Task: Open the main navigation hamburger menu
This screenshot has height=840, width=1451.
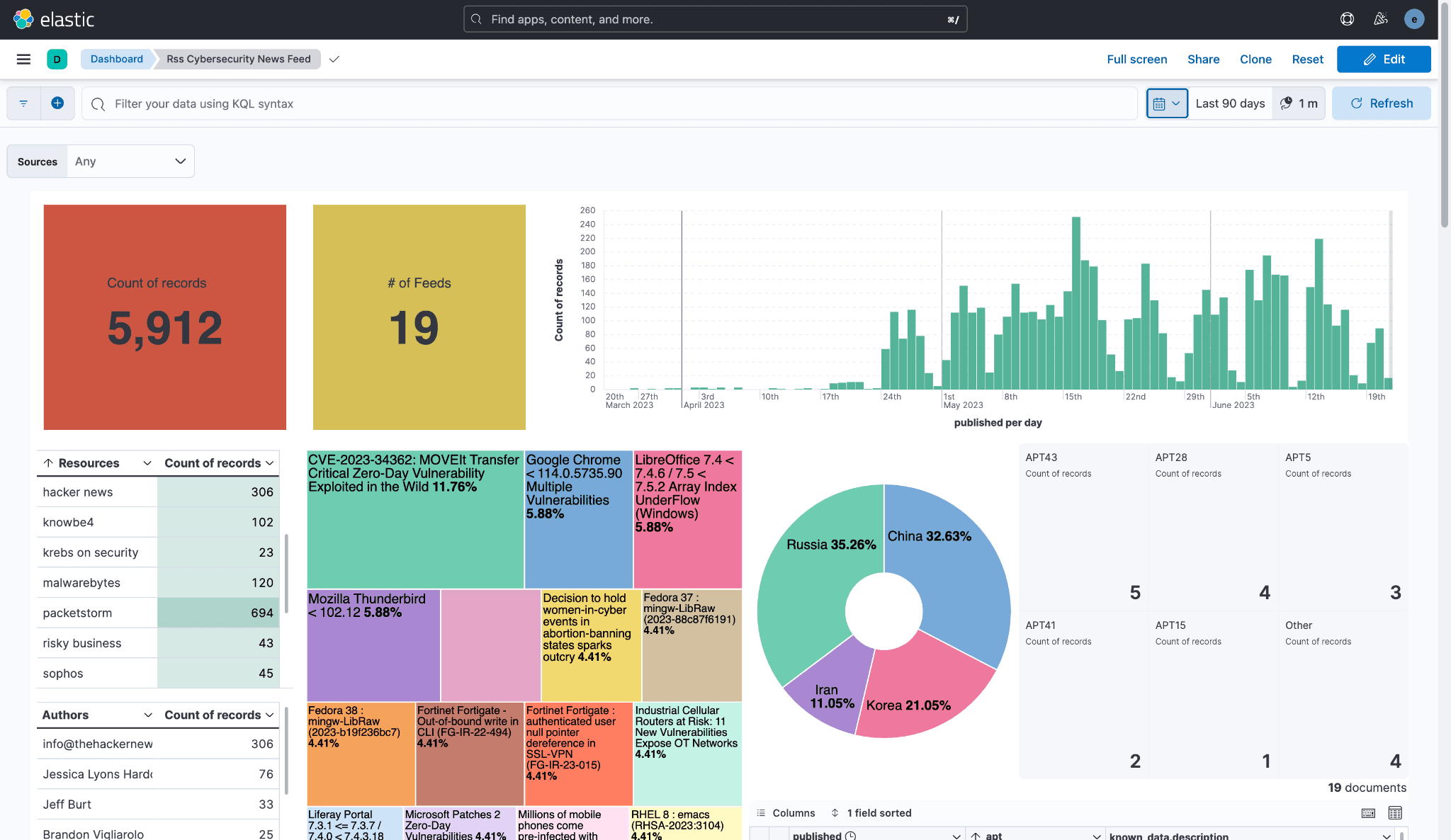Action: (23, 59)
